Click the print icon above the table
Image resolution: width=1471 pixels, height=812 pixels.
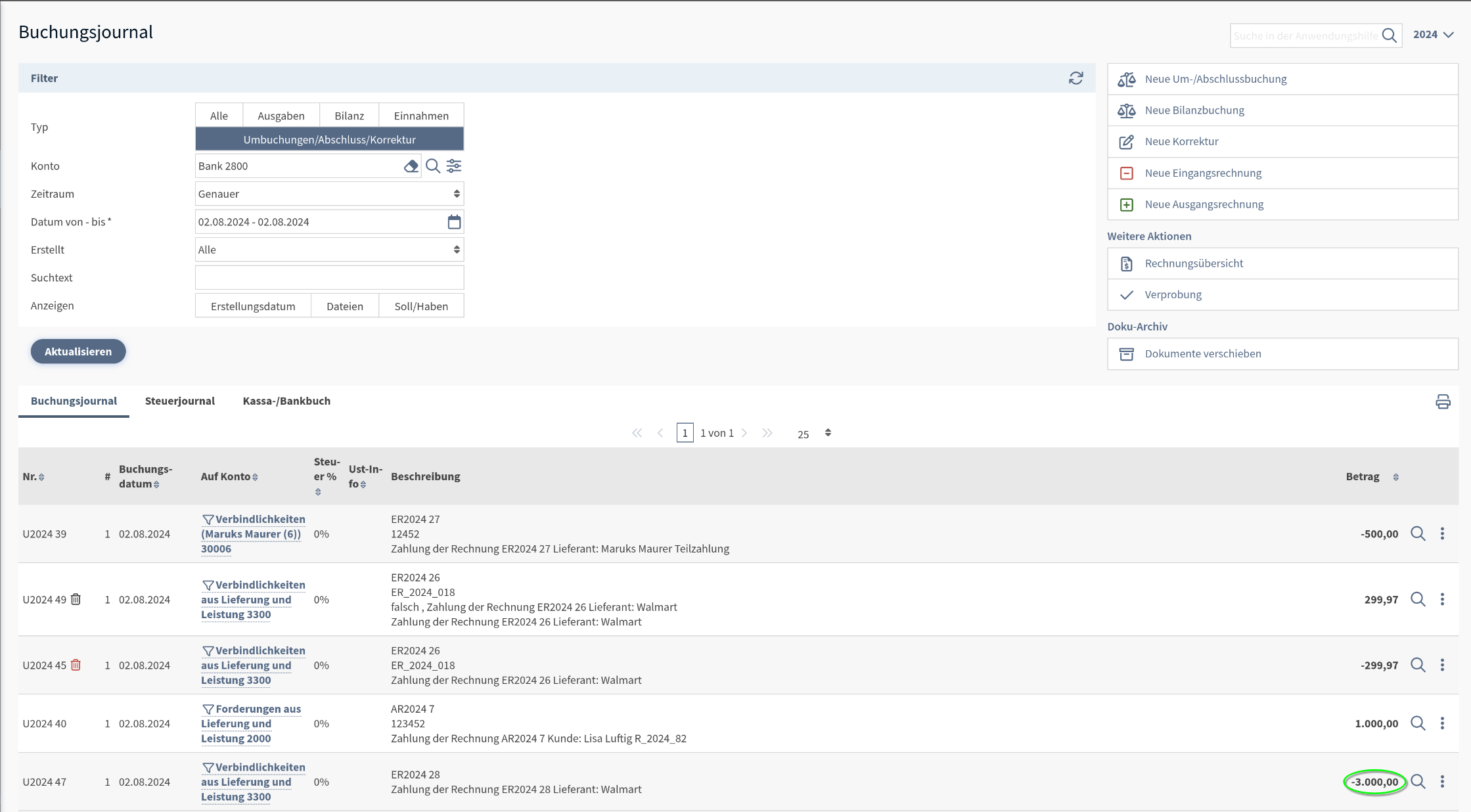tap(1443, 401)
